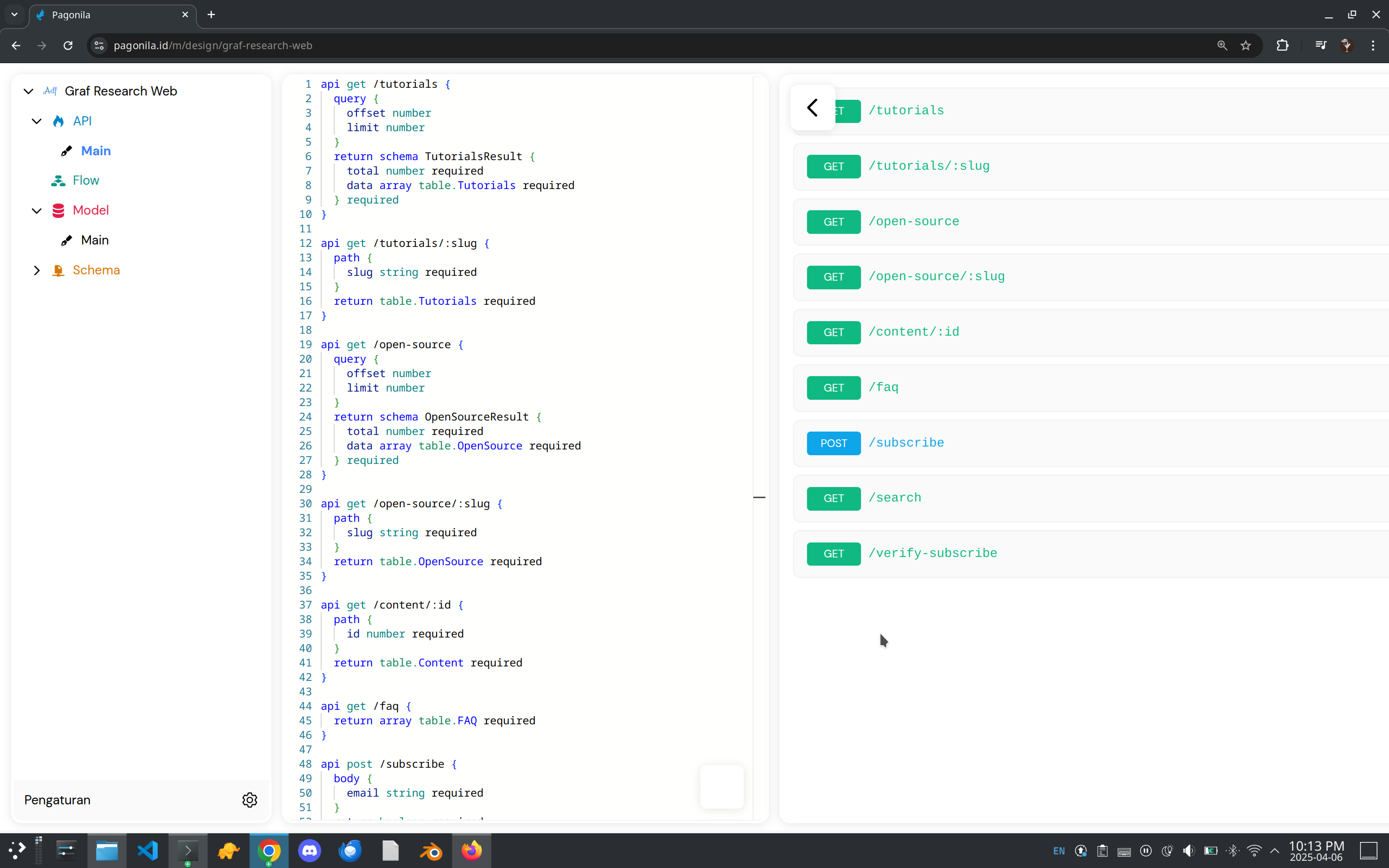This screenshot has width=1389, height=868.
Task: Click the Flow diagram icon
Action: (x=58, y=181)
